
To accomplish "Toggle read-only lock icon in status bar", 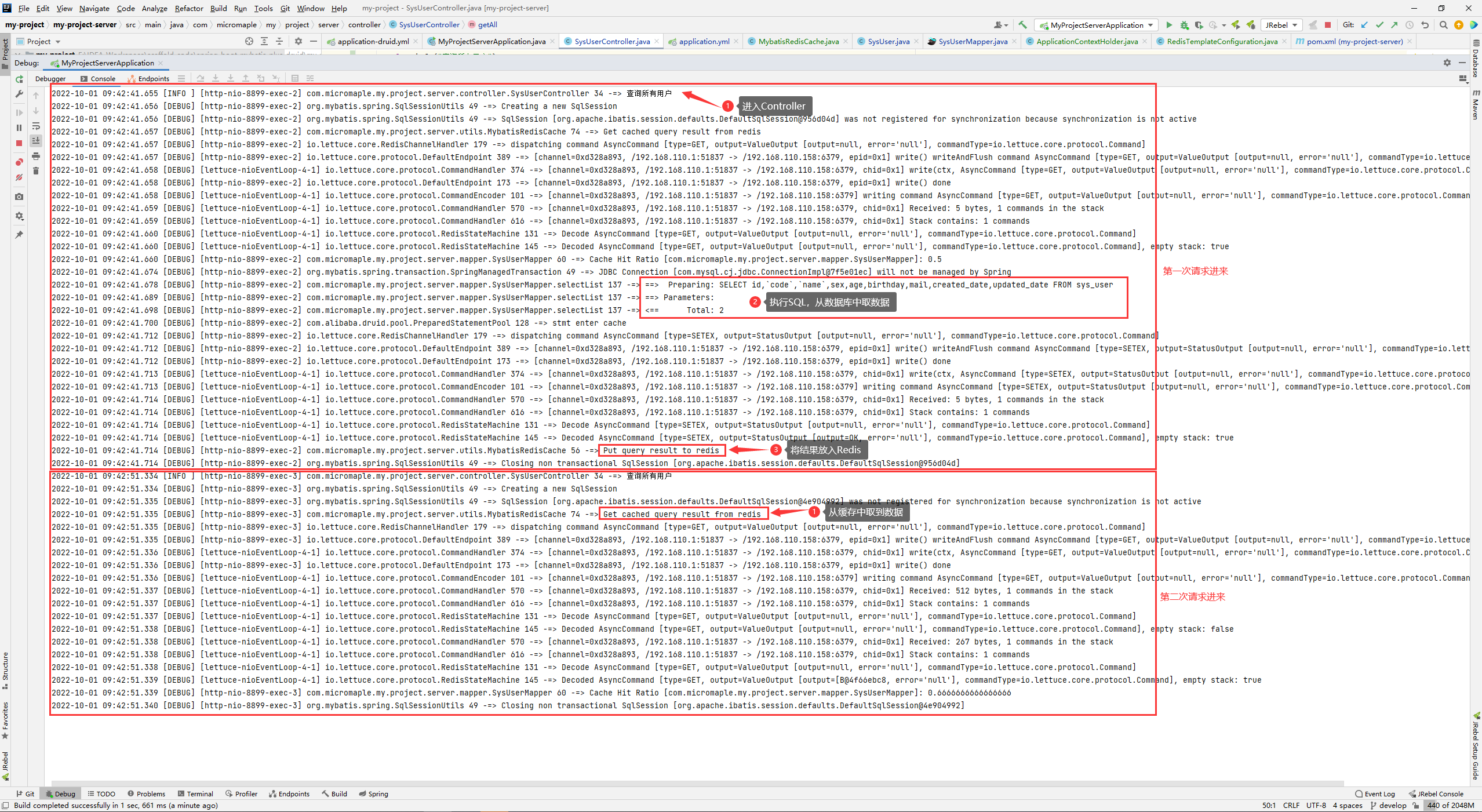I will pyautogui.click(x=1416, y=805).
